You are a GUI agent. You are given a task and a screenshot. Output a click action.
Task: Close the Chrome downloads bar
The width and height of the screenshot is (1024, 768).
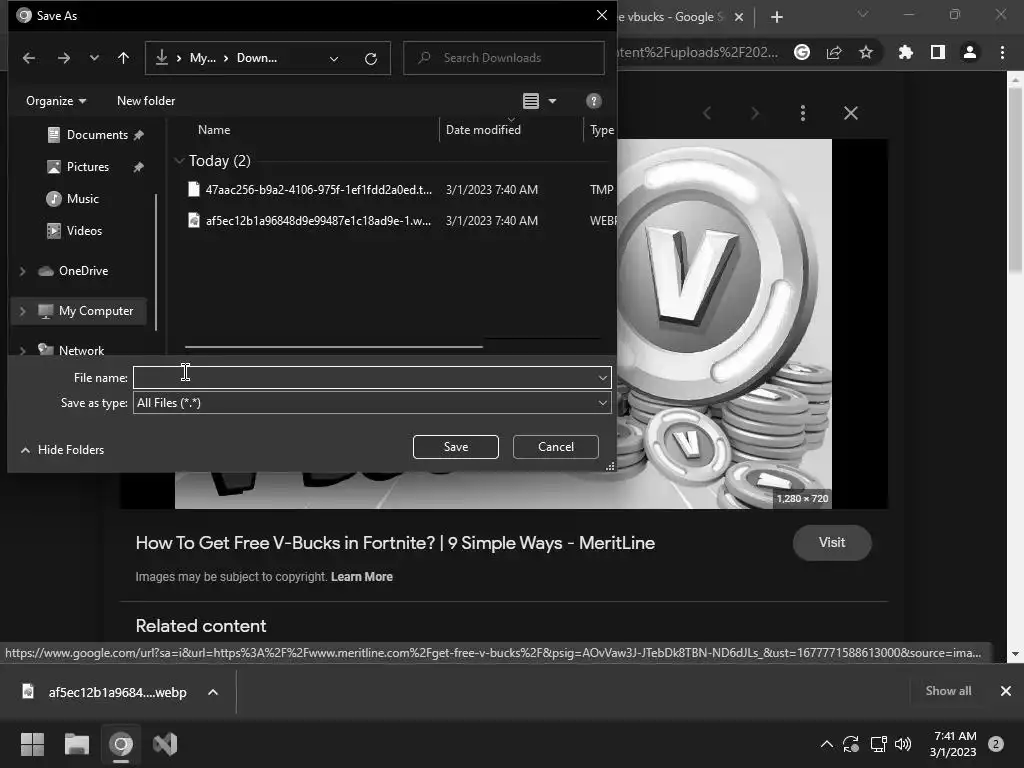(1006, 691)
